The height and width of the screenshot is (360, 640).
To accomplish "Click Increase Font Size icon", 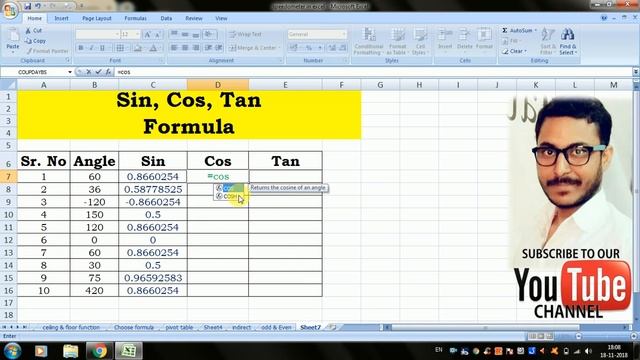I will (148, 35).
